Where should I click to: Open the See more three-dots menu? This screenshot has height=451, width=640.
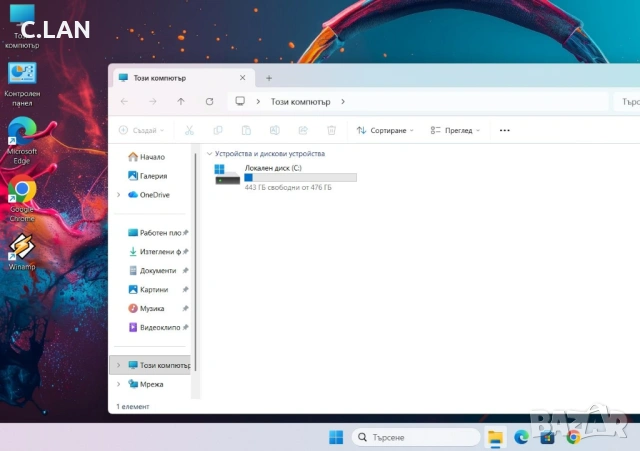tap(504, 130)
